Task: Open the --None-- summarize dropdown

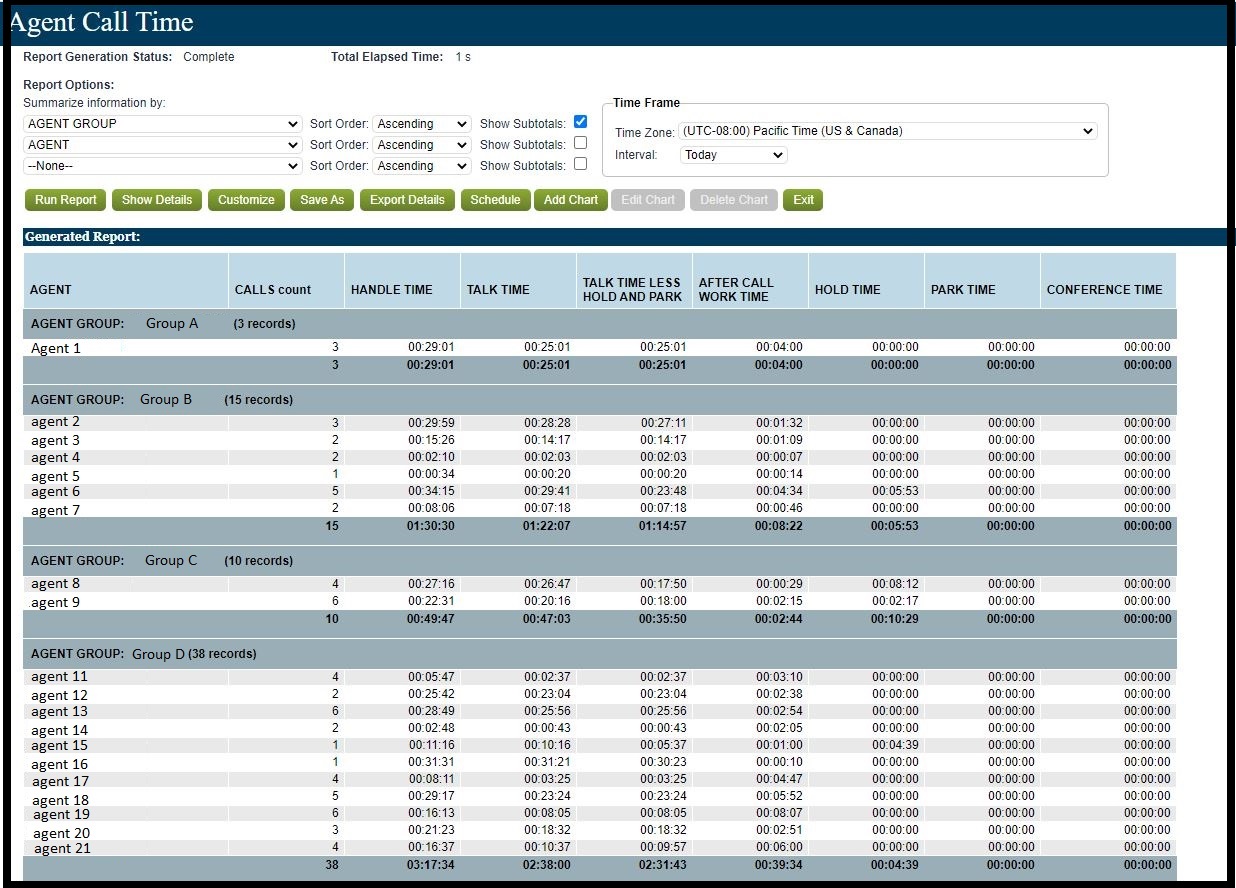Action: pos(163,166)
